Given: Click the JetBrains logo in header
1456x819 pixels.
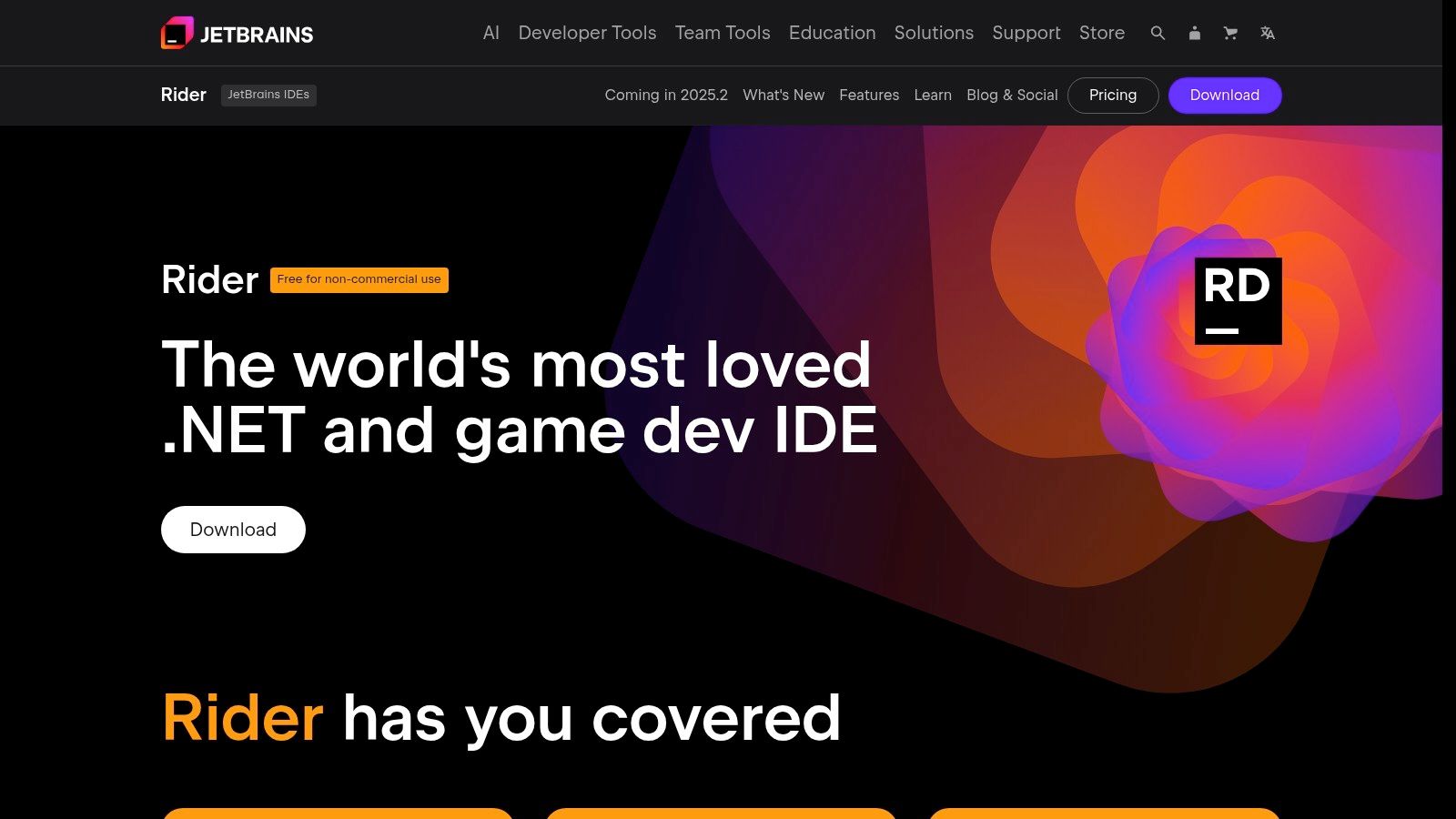Looking at the screenshot, I should tap(237, 34).
